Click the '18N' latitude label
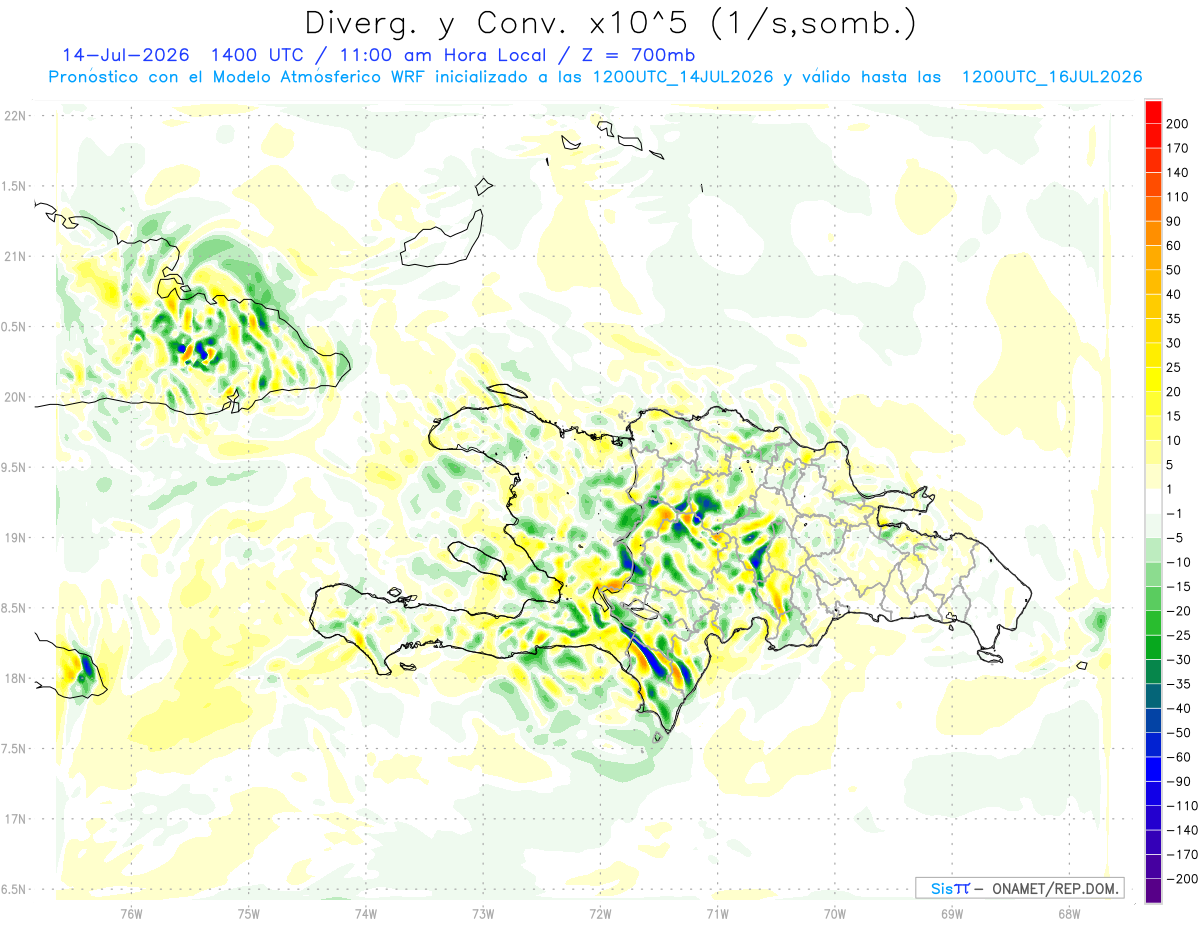Screen dimensions: 1200x927 pos(14,678)
